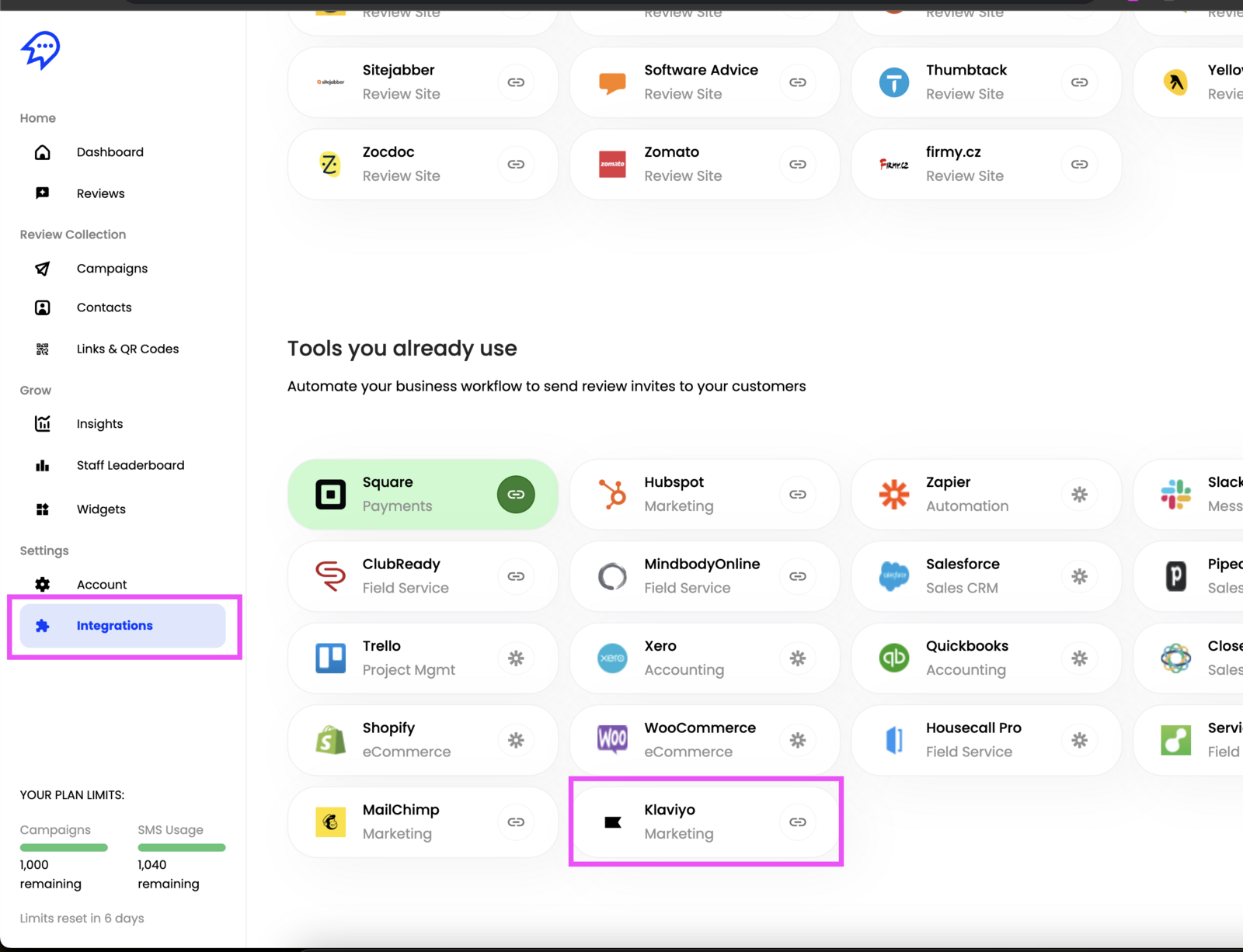Toggle Zomato review site link icon
Viewport: 1243px width, 952px height.
point(798,165)
